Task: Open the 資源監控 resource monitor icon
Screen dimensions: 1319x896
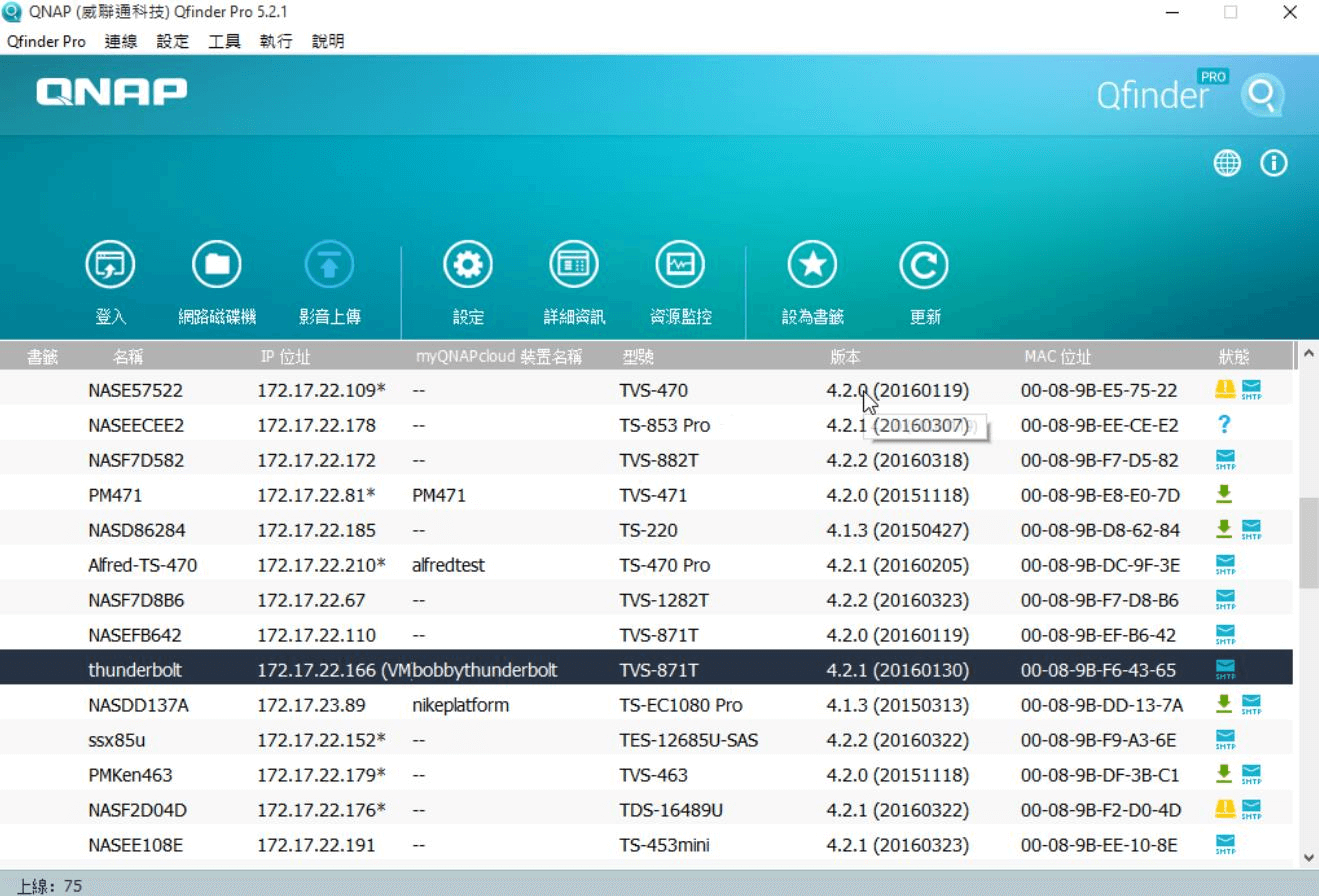Action: [680, 266]
